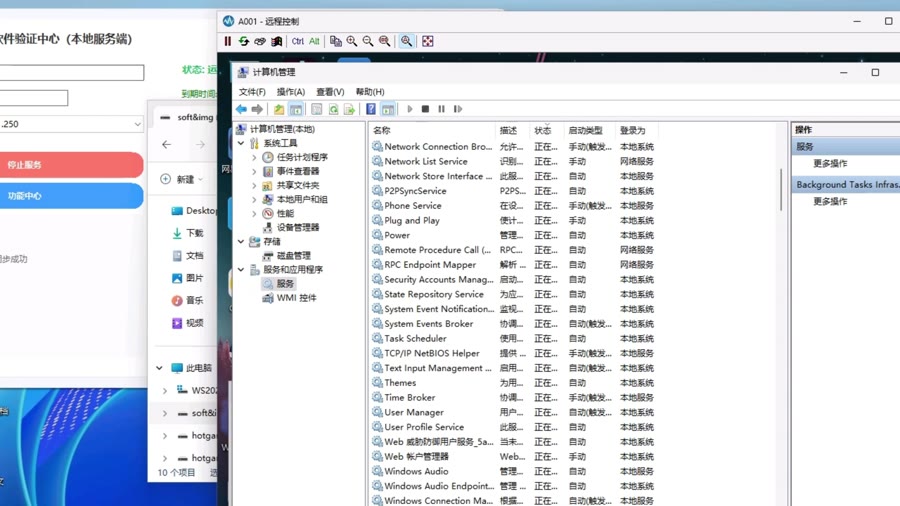Zoom out the remote screen

point(368,41)
